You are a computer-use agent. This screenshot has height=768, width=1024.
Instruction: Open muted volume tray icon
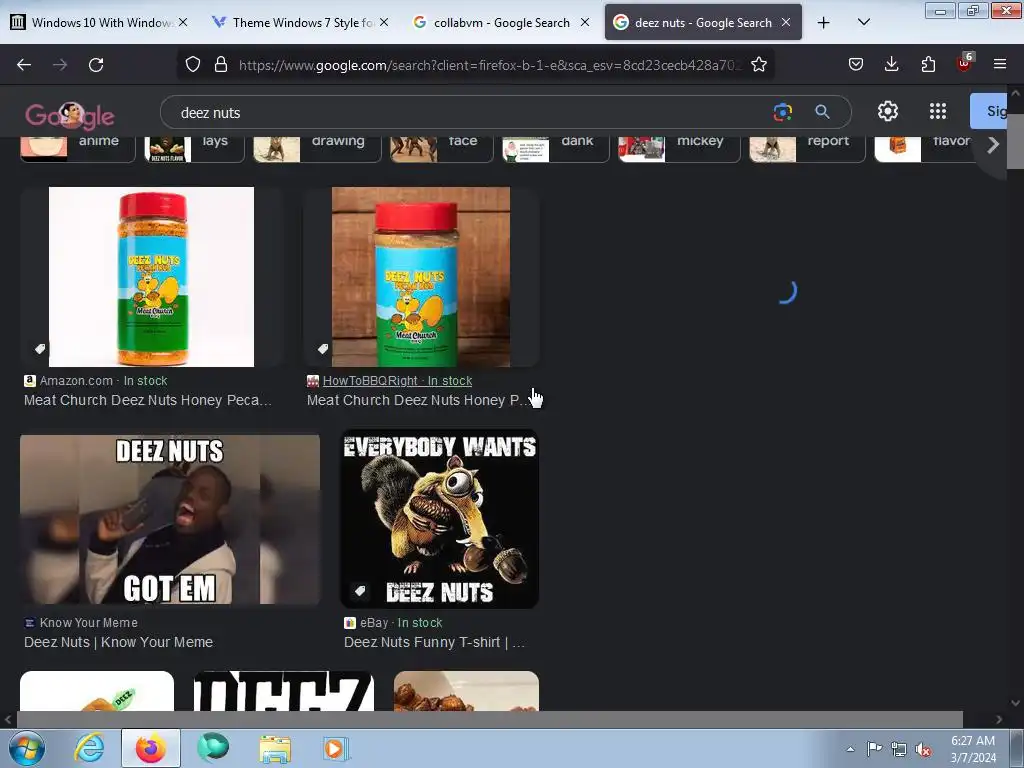[x=923, y=750]
